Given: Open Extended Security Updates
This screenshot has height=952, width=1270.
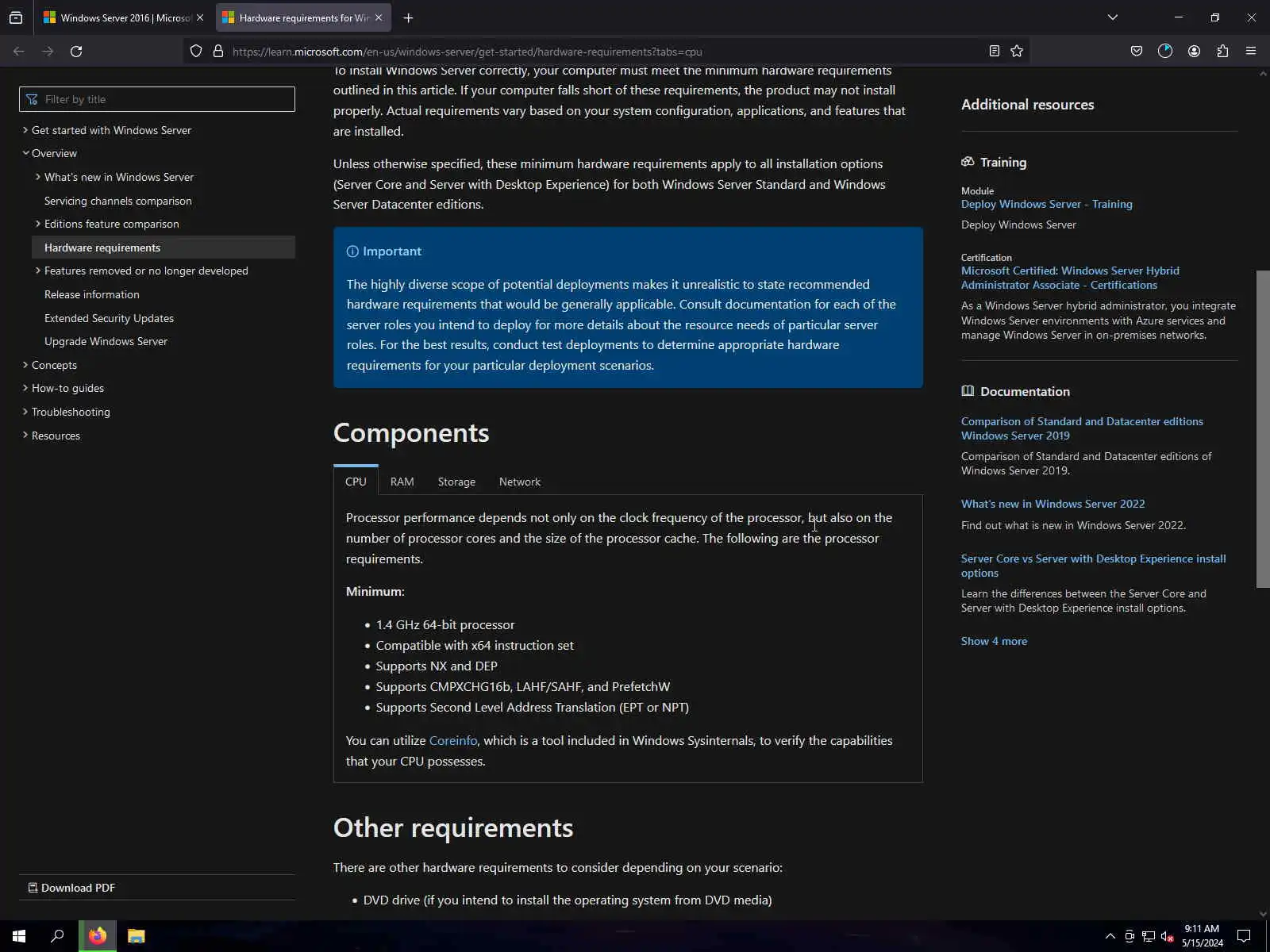Looking at the screenshot, I should (109, 318).
